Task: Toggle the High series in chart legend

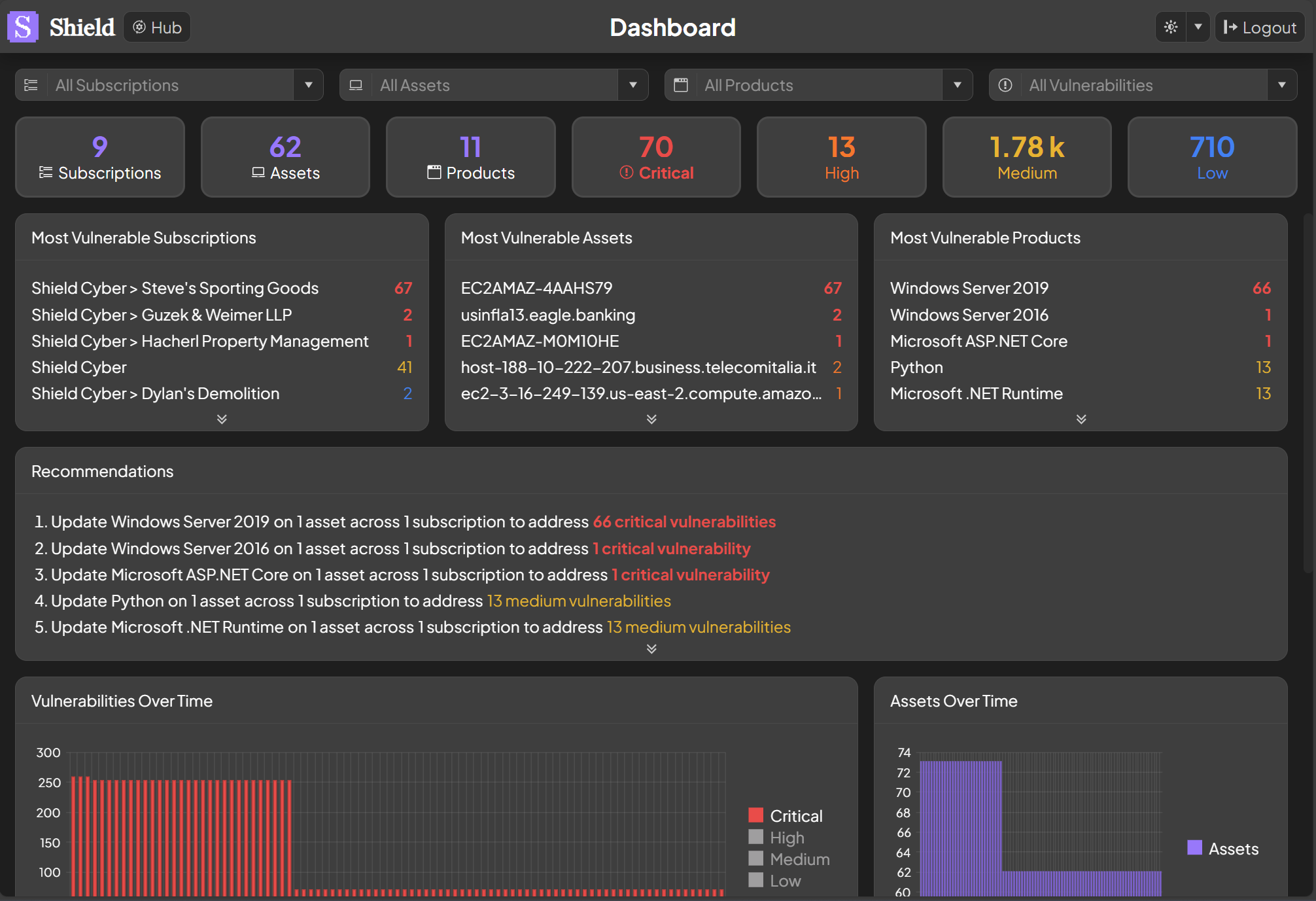Action: [786, 838]
